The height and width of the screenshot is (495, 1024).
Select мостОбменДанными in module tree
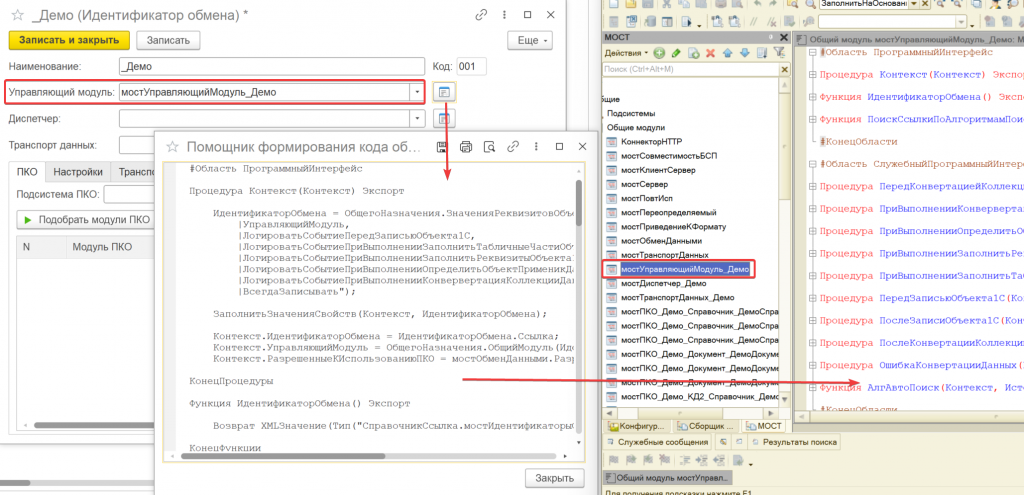(661, 240)
